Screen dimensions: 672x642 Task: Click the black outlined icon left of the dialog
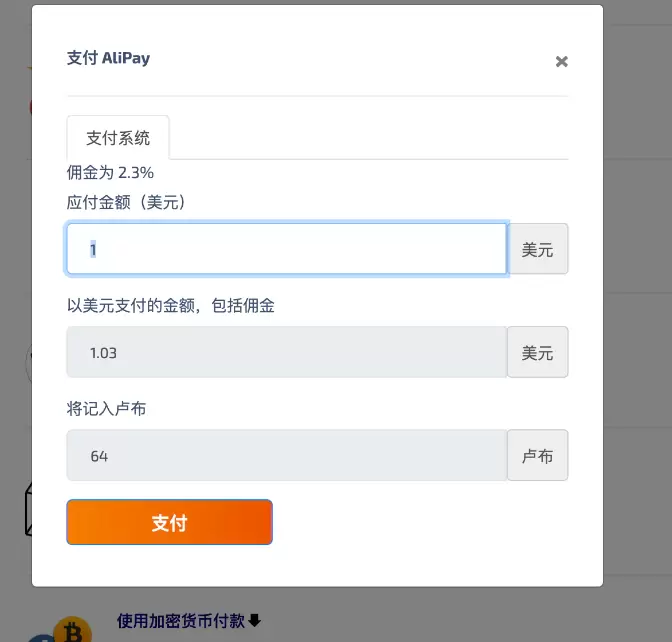[28, 509]
